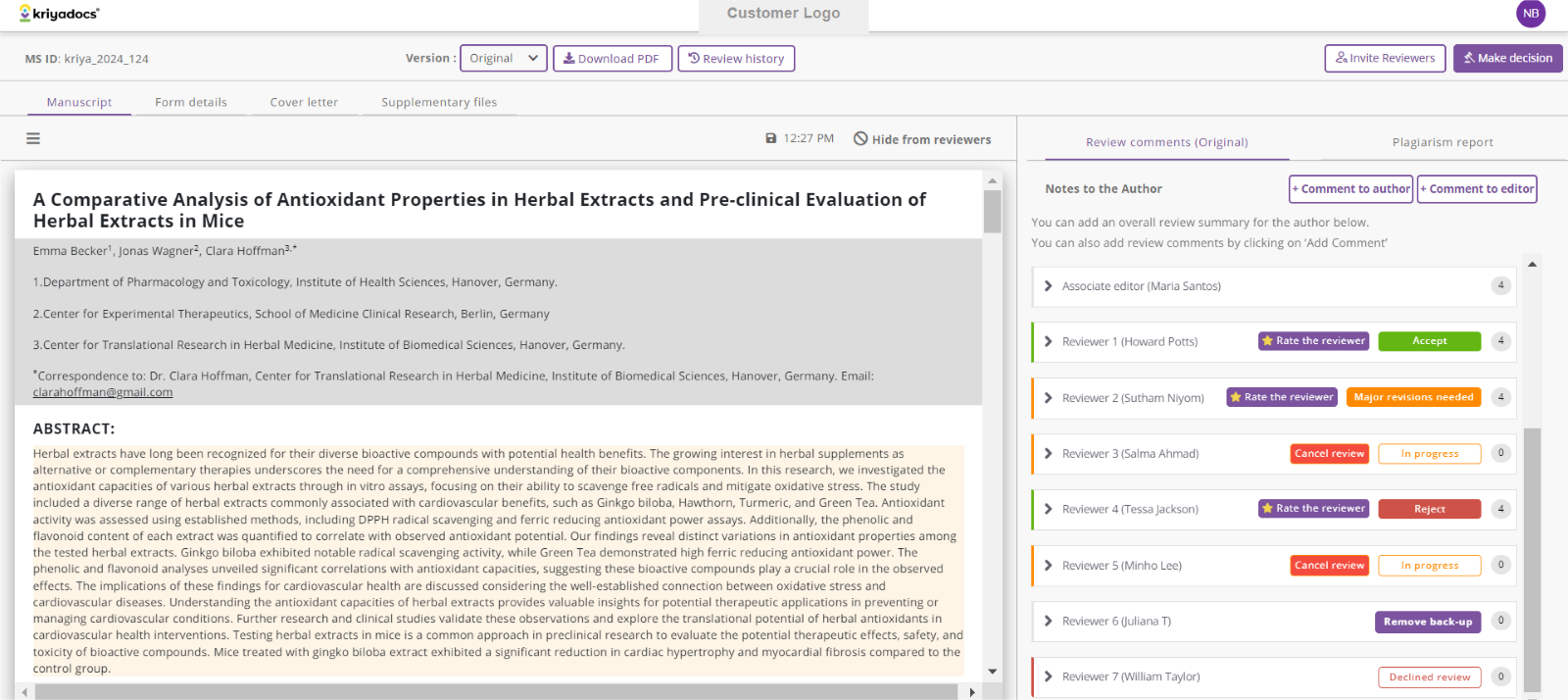Toggle Hide from reviewers

pyautogui.click(x=922, y=139)
